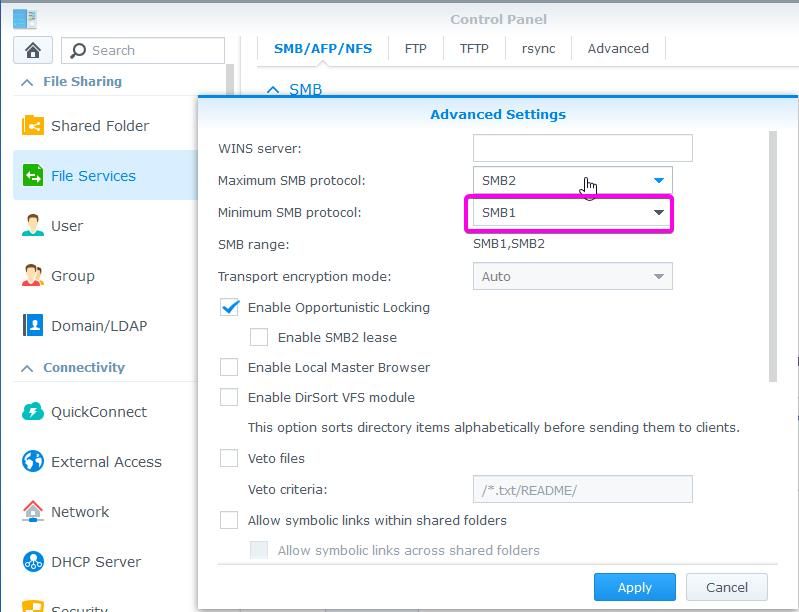Click the sidebar scrollbar
799x612 pixels.
(x=230, y=79)
